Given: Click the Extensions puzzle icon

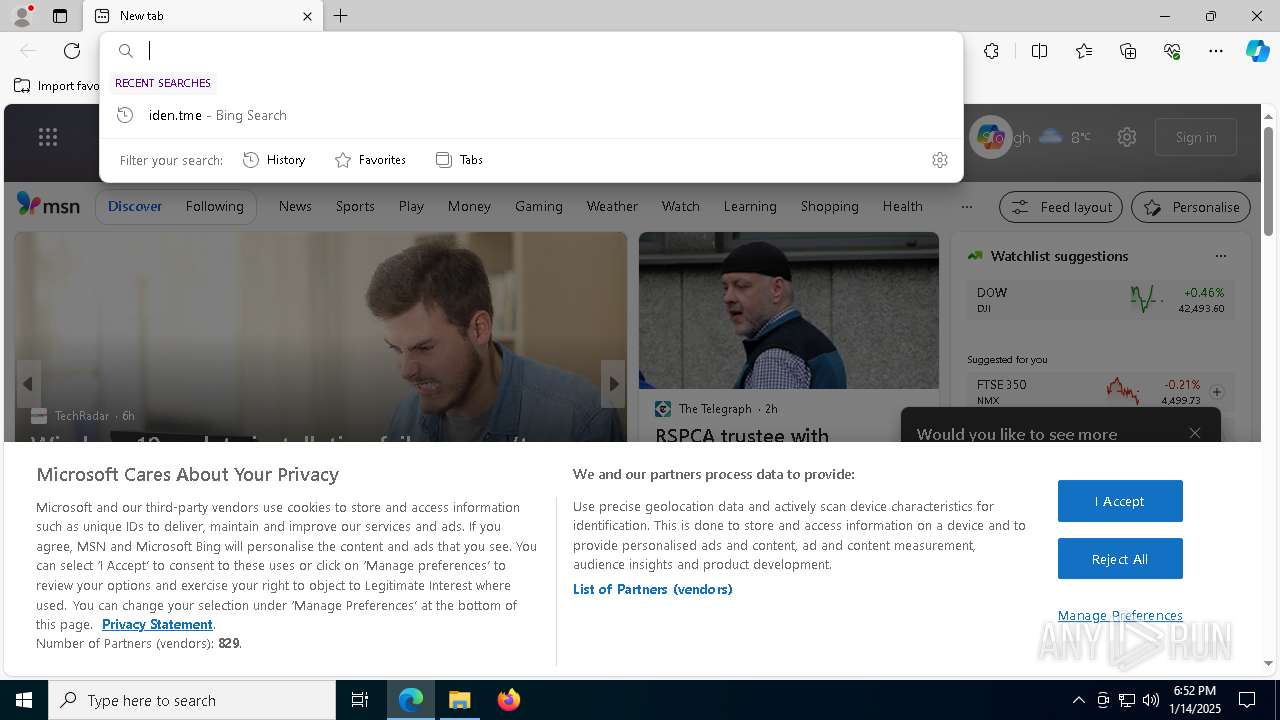Looking at the screenshot, I should 991,51.
